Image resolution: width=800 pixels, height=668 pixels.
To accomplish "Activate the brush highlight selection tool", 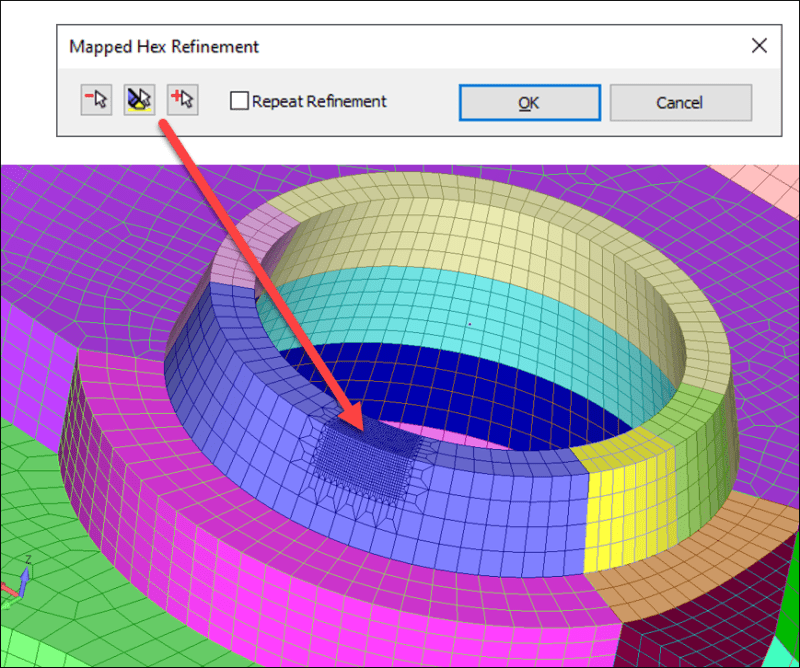I will (139, 99).
